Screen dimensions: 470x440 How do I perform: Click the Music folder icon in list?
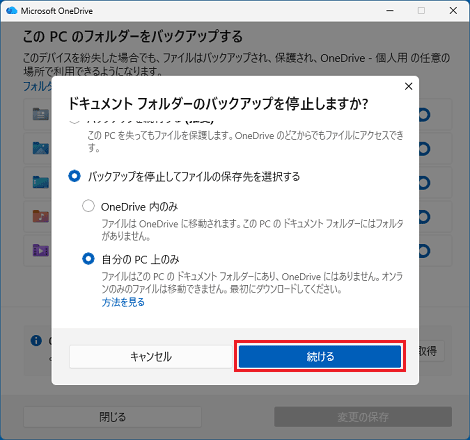(x=41, y=216)
